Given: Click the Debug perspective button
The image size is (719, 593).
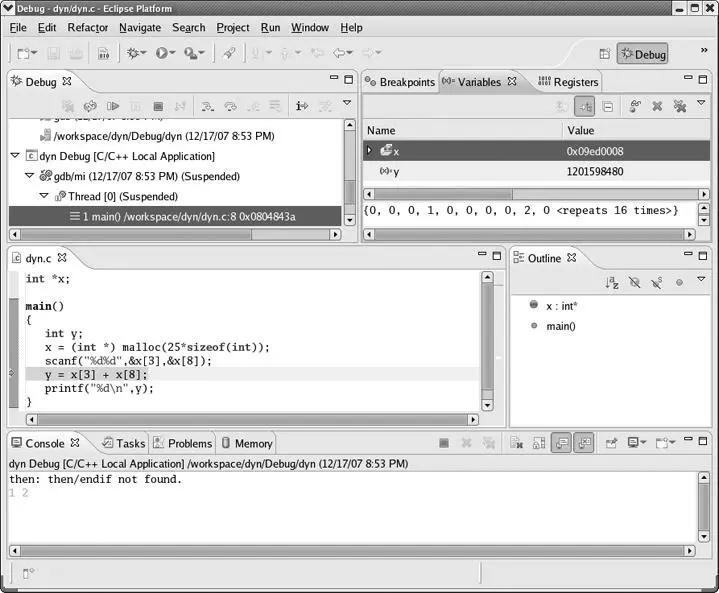Looking at the screenshot, I should 642,54.
